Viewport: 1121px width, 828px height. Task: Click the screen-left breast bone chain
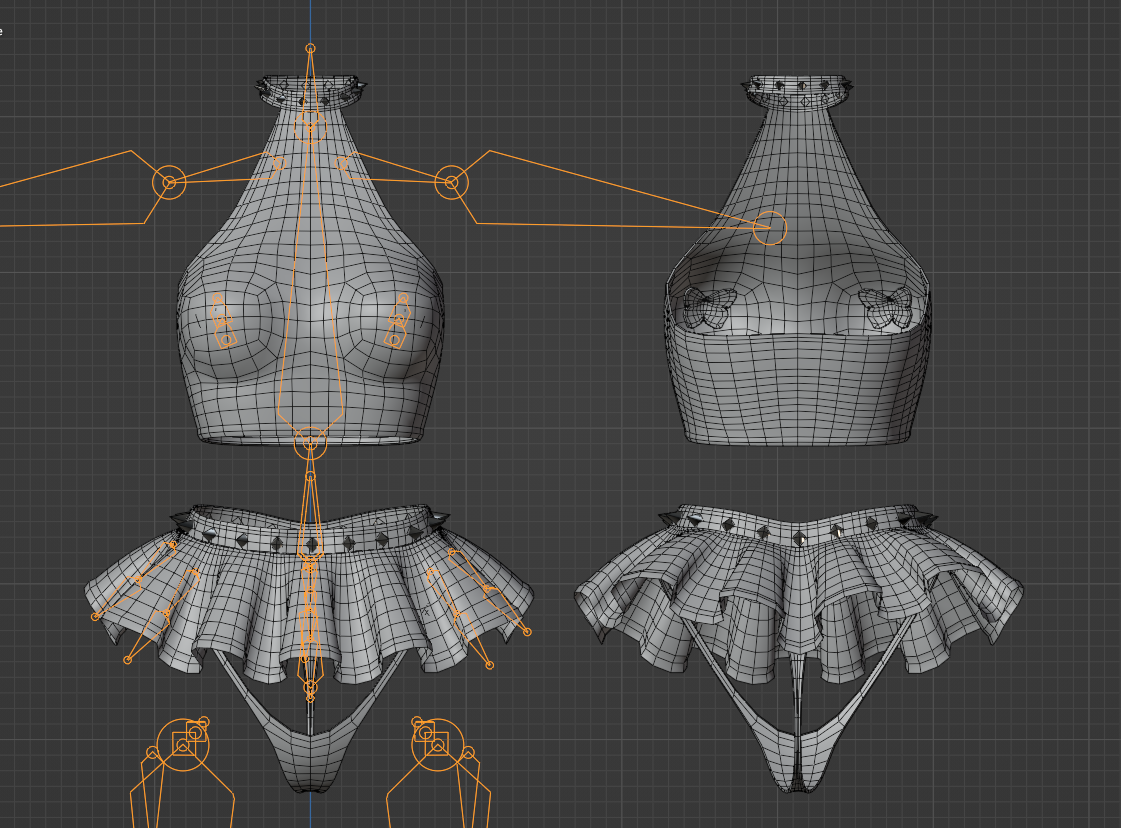pyautogui.click(x=223, y=320)
